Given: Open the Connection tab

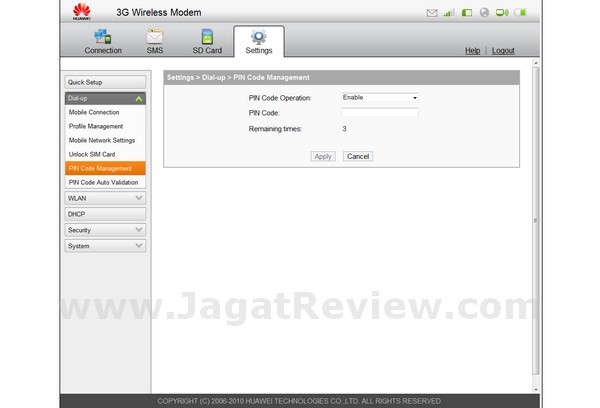Looking at the screenshot, I should 103,42.
